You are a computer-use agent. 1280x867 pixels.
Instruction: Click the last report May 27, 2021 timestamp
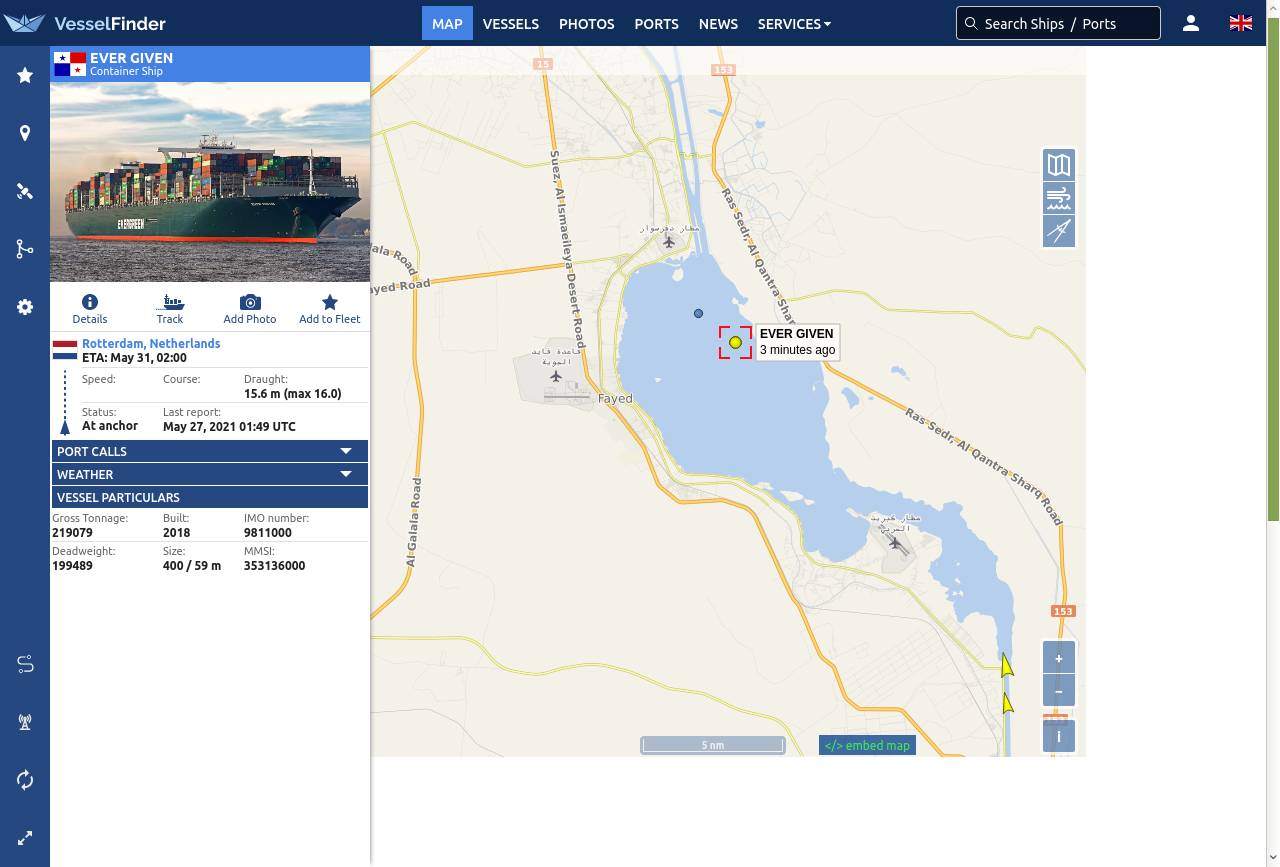(229, 427)
